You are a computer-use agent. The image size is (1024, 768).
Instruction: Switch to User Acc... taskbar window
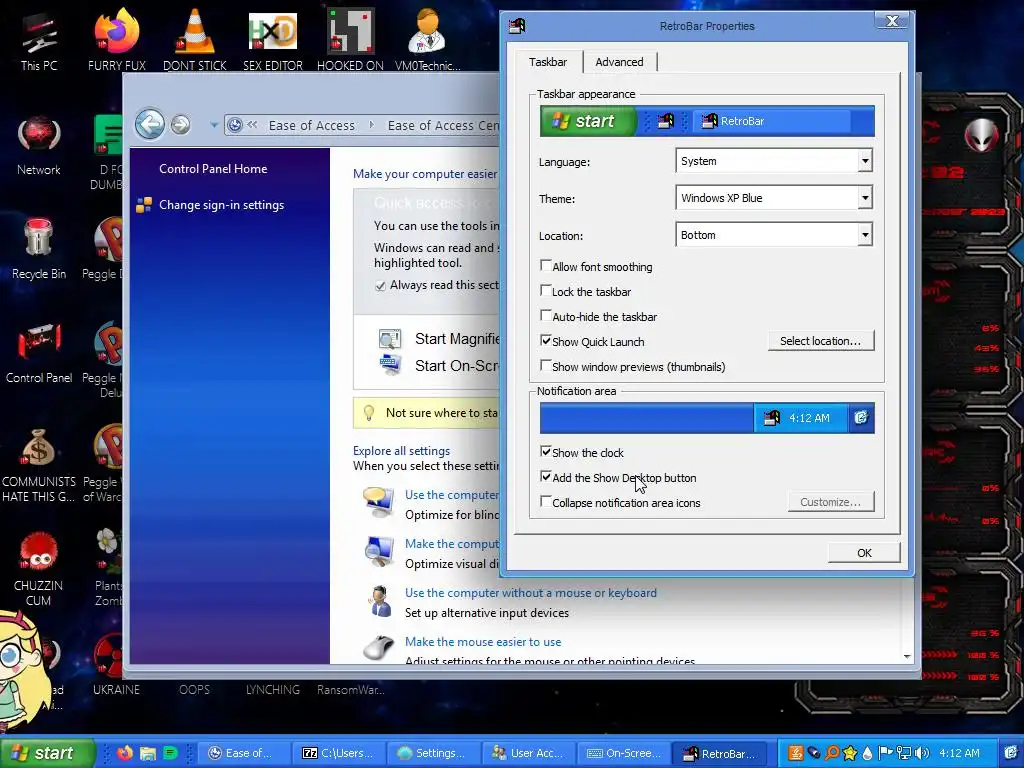click(528, 753)
